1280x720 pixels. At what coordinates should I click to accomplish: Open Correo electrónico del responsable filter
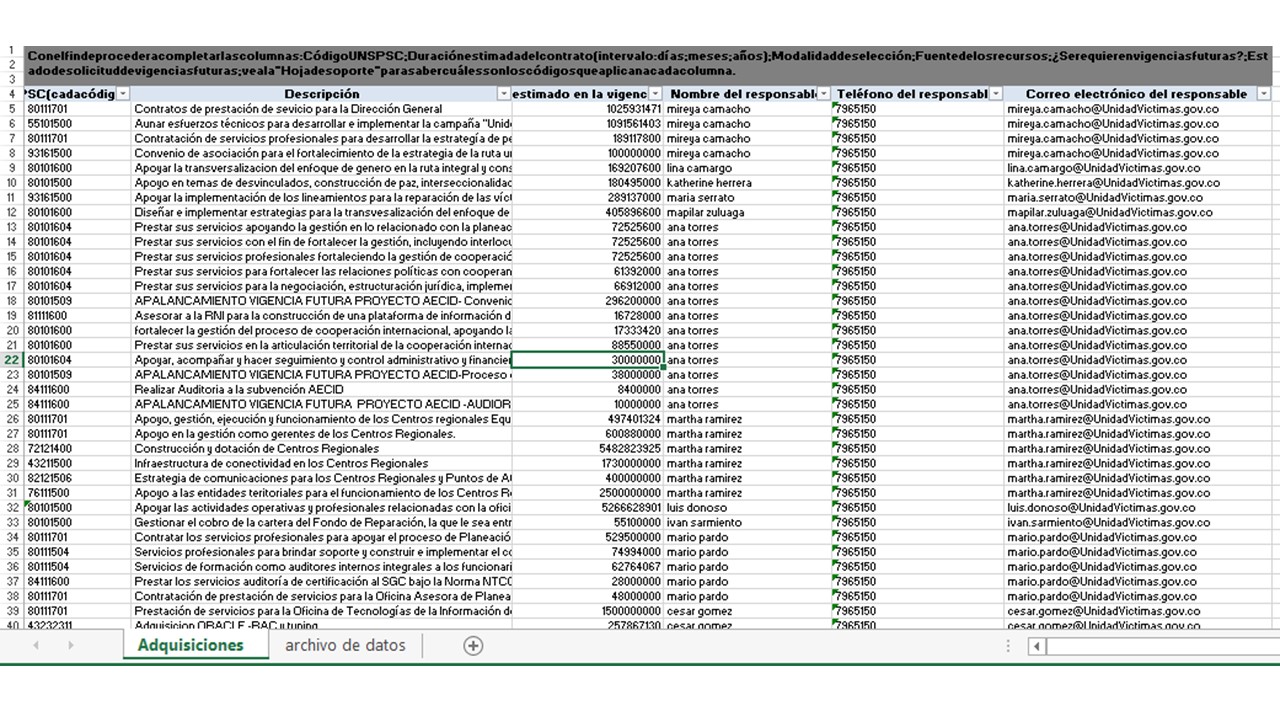point(1264,94)
